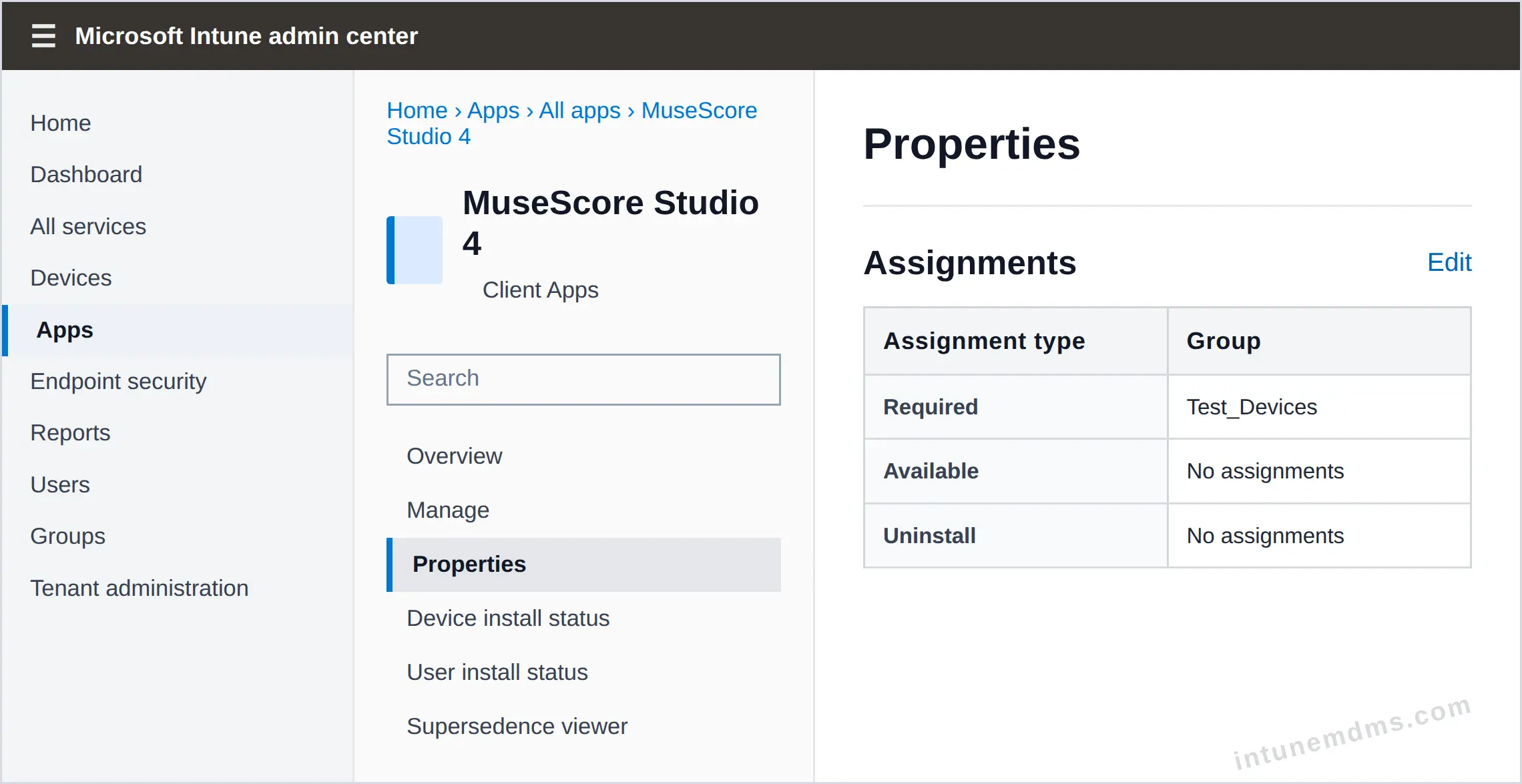
Task: Select the Required assignment cell
Action: tap(1015, 407)
